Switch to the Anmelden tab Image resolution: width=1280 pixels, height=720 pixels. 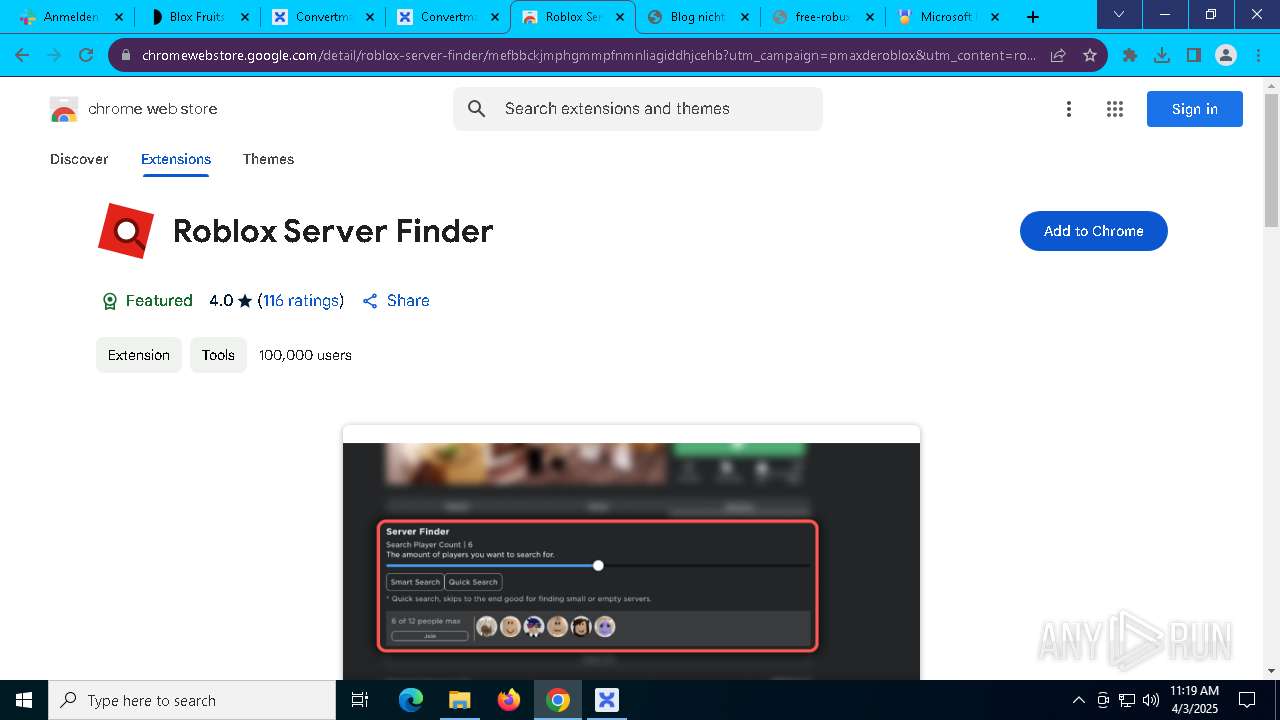click(x=70, y=17)
